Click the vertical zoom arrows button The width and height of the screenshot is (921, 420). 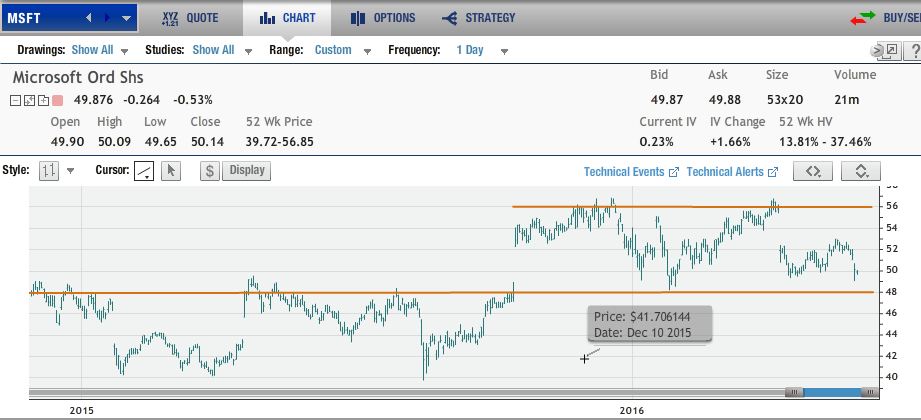pos(861,172)
